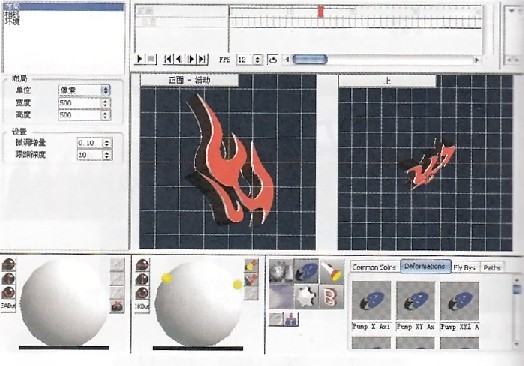Image resolution: width=524 pixels, height=366 pixels.
Task: Click the red frame marker on the timeline
Action: (x=320, y=12)
